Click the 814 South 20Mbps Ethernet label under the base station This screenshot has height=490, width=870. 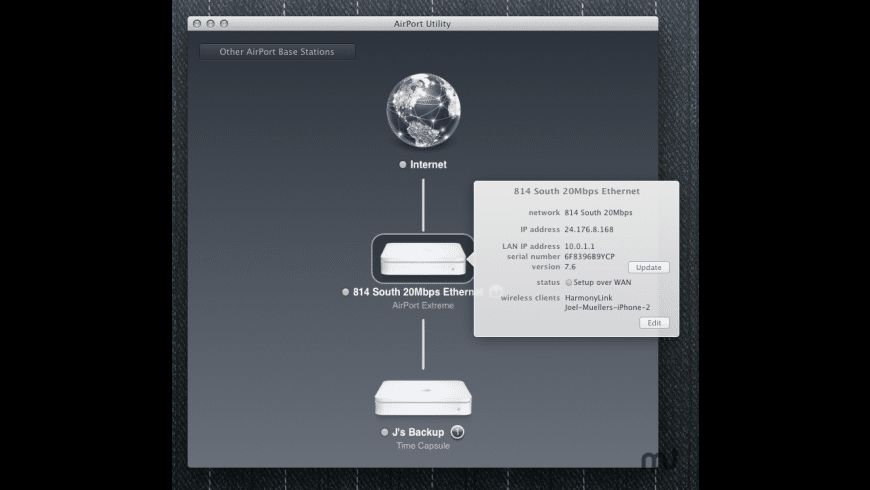418,292
